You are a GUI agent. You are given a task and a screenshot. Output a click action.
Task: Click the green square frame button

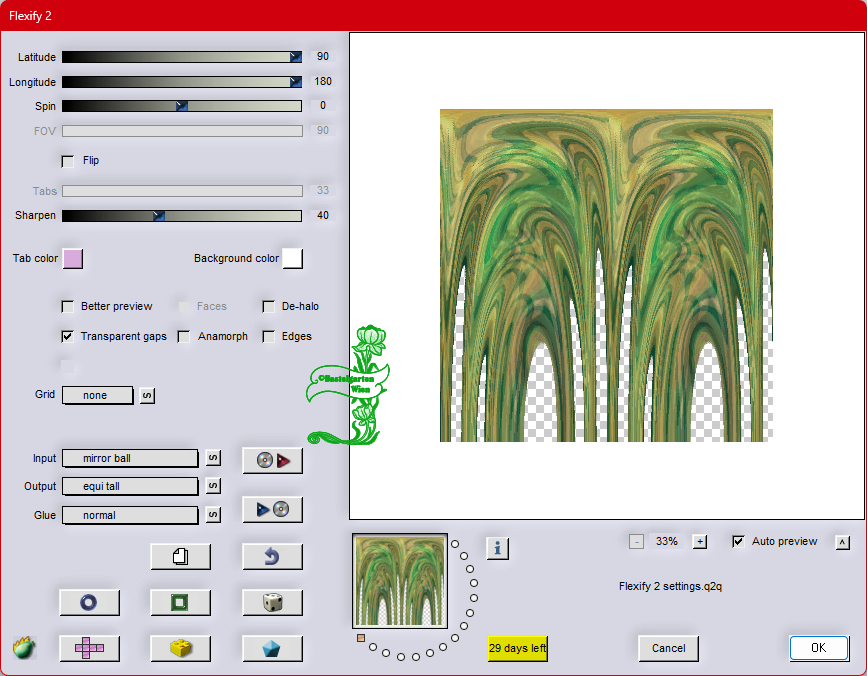[180, 602]
